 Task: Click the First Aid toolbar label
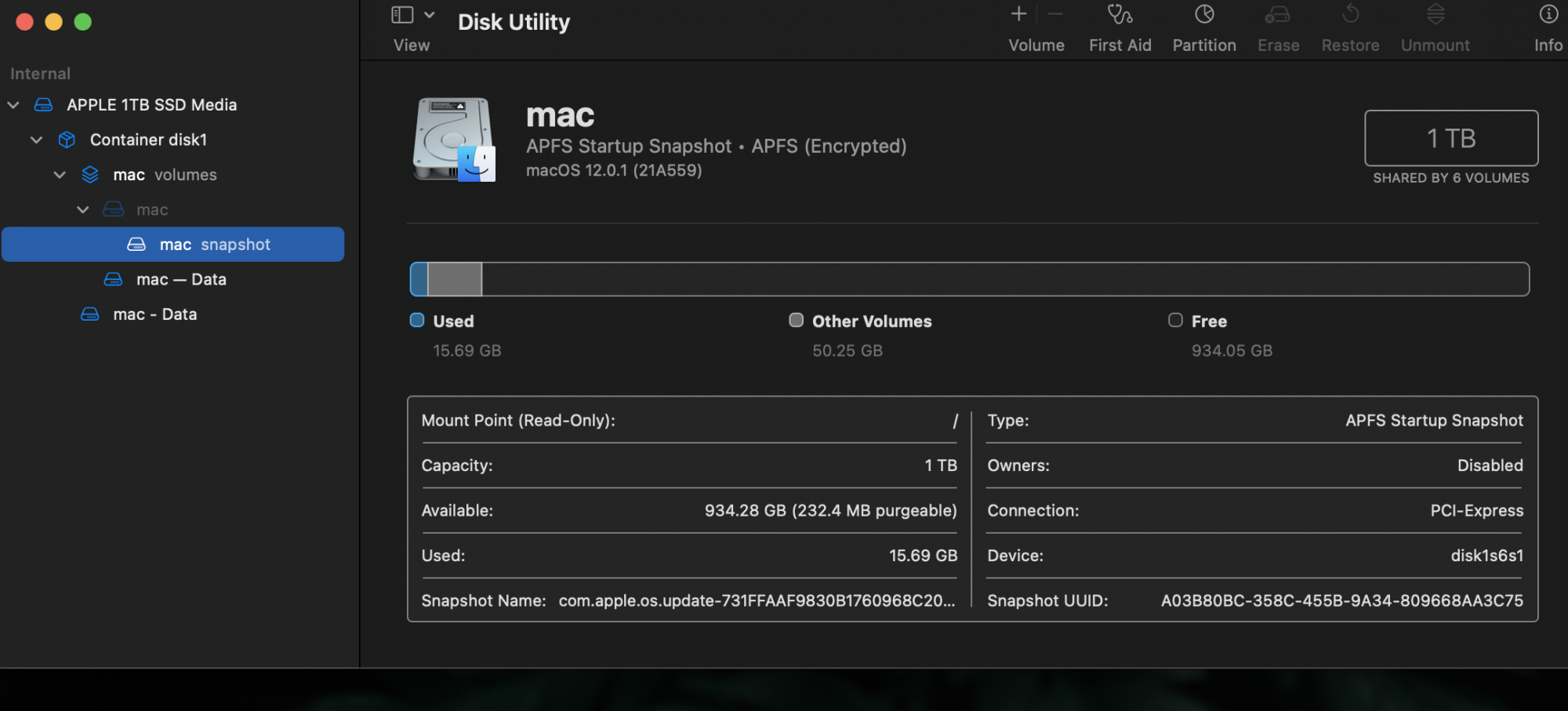tap(1120, 45)
